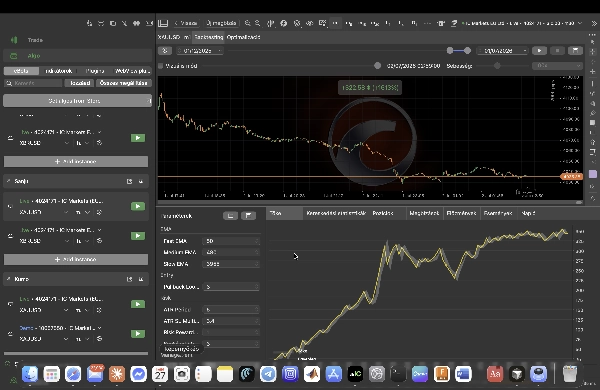This screenshot has width=600, height=390.
Task: Stop the running backtest
Action: 558,51
